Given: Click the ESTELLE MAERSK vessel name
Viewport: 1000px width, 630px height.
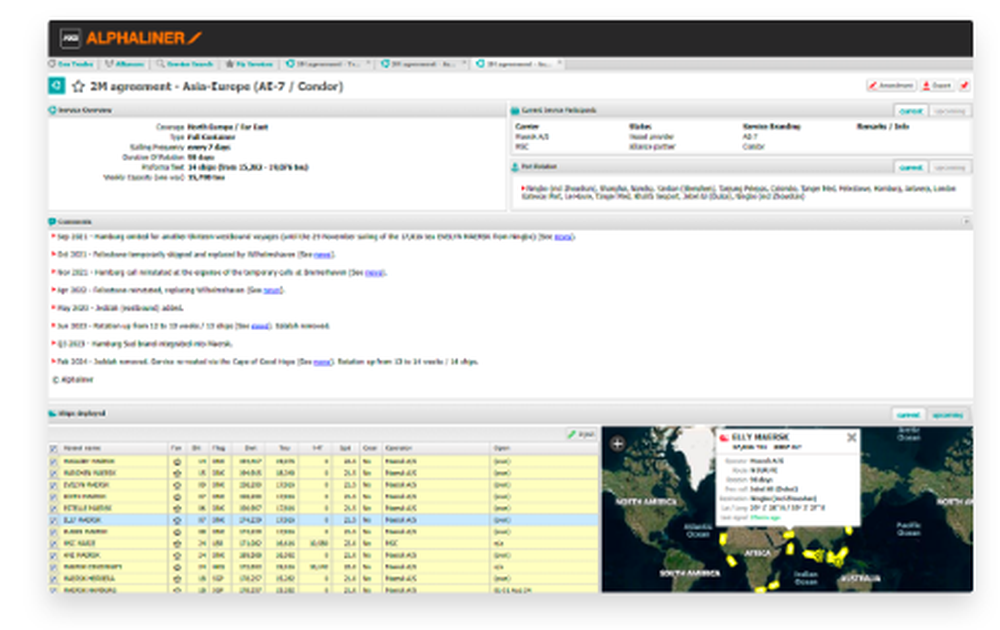Looking at the screenshot, I should [x=87, y=508].
